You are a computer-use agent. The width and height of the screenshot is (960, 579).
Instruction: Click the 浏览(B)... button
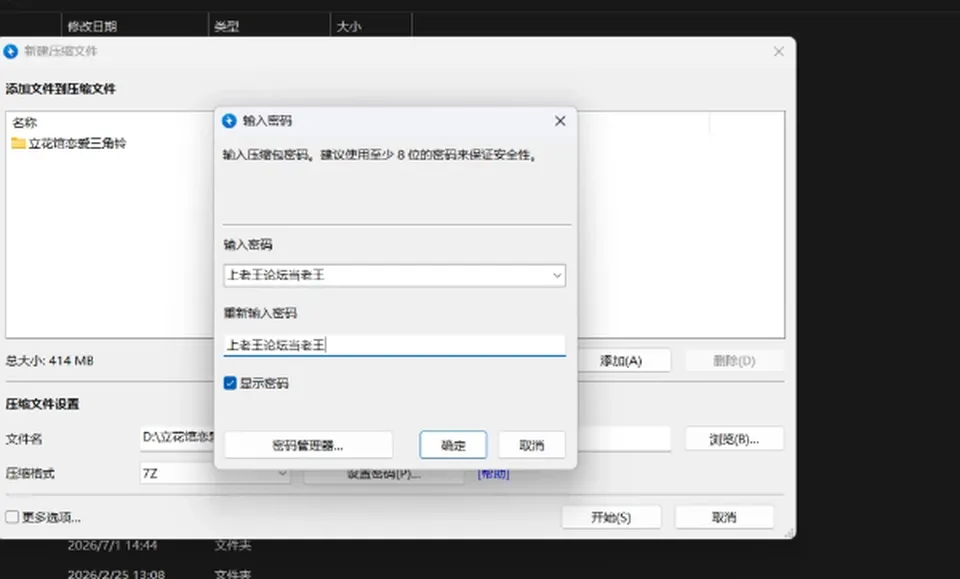pyautogui.click(x=734, y=439)
